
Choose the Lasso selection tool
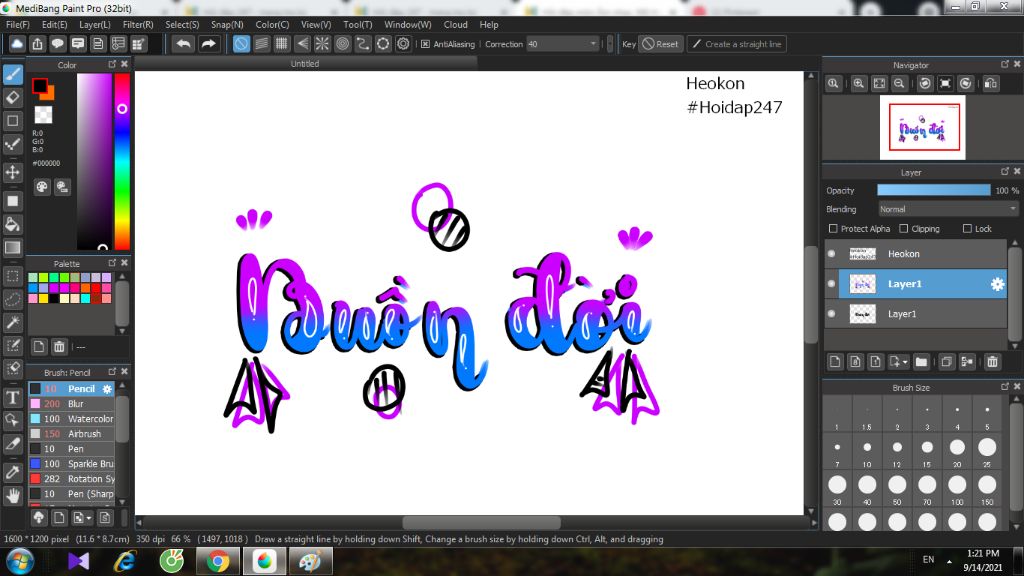[12, 299]
